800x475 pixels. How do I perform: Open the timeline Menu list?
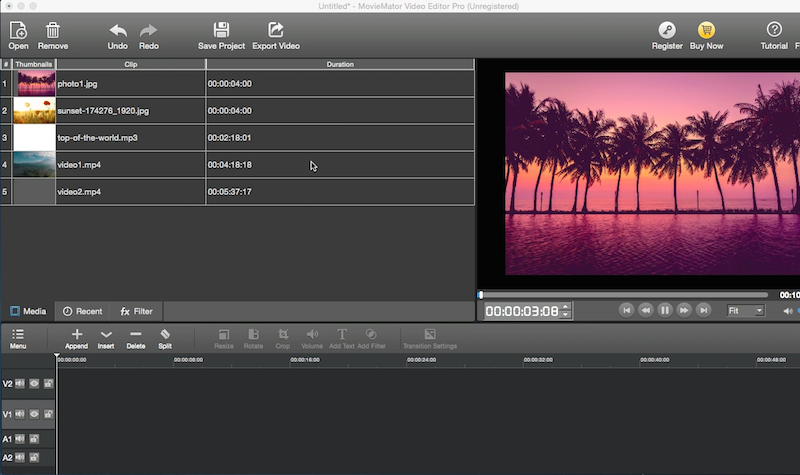(18, 337)
